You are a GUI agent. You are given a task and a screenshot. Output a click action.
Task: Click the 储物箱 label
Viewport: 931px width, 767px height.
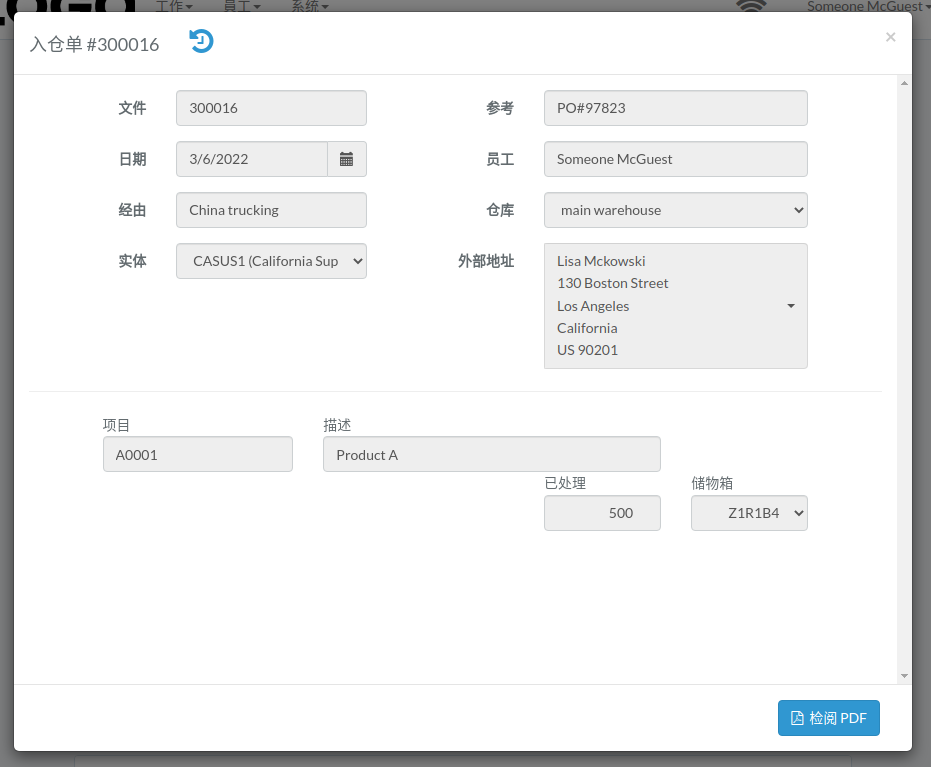[x=711, y=483]
